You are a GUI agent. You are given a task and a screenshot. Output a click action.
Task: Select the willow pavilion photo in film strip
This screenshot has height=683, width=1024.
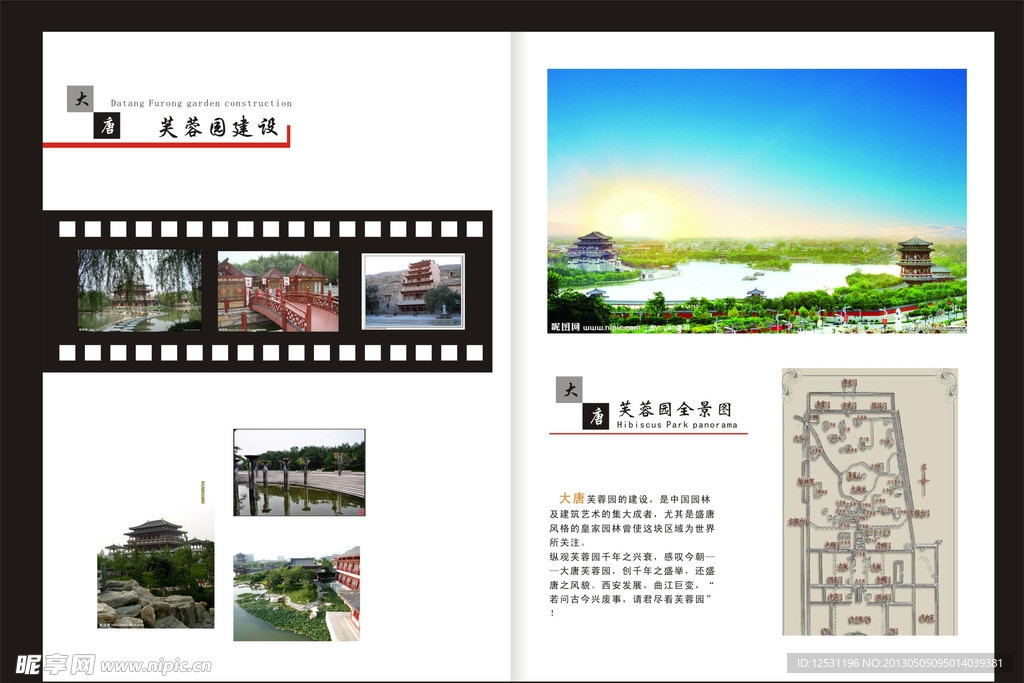pyautogui.click(x=139, y=290)
